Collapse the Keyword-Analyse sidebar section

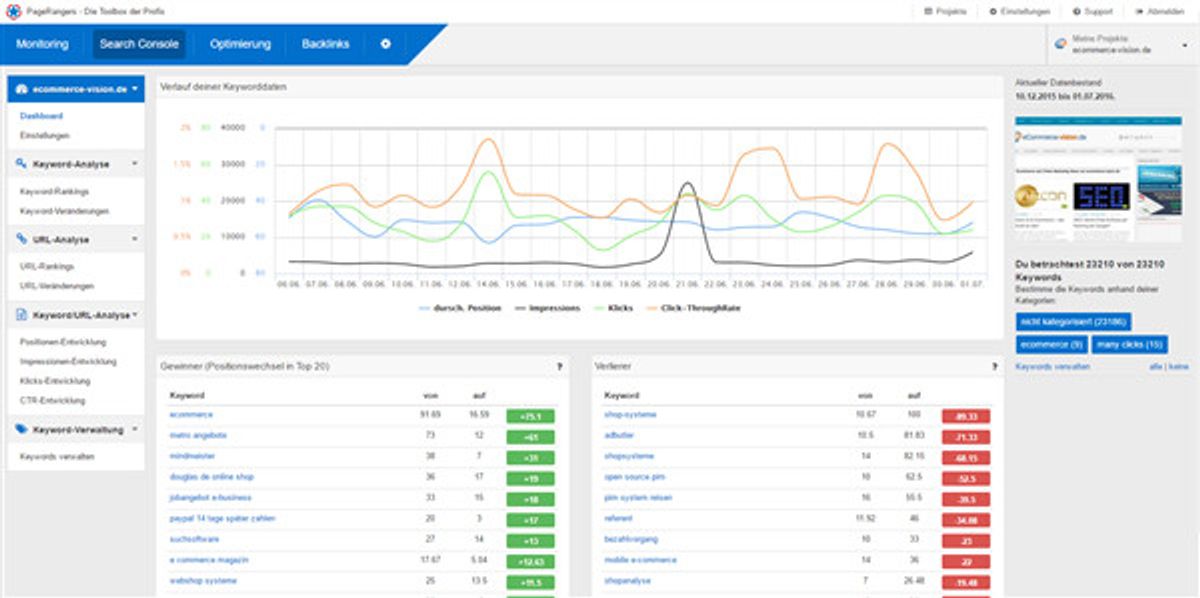(x=76, y=163)
